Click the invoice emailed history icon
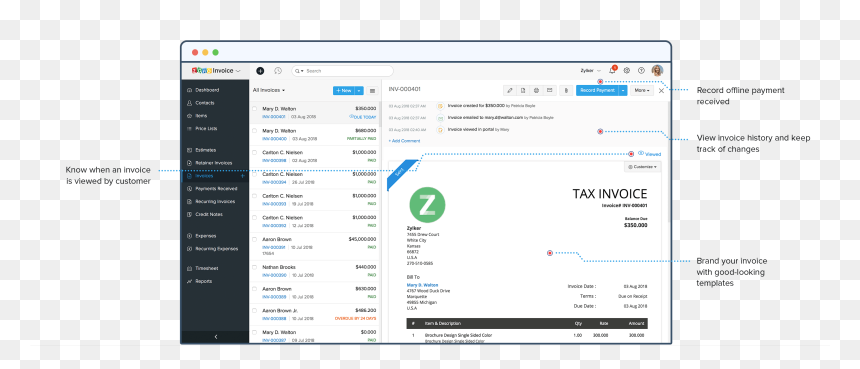Viewport: 860px width, 369px height. point(440,117)
